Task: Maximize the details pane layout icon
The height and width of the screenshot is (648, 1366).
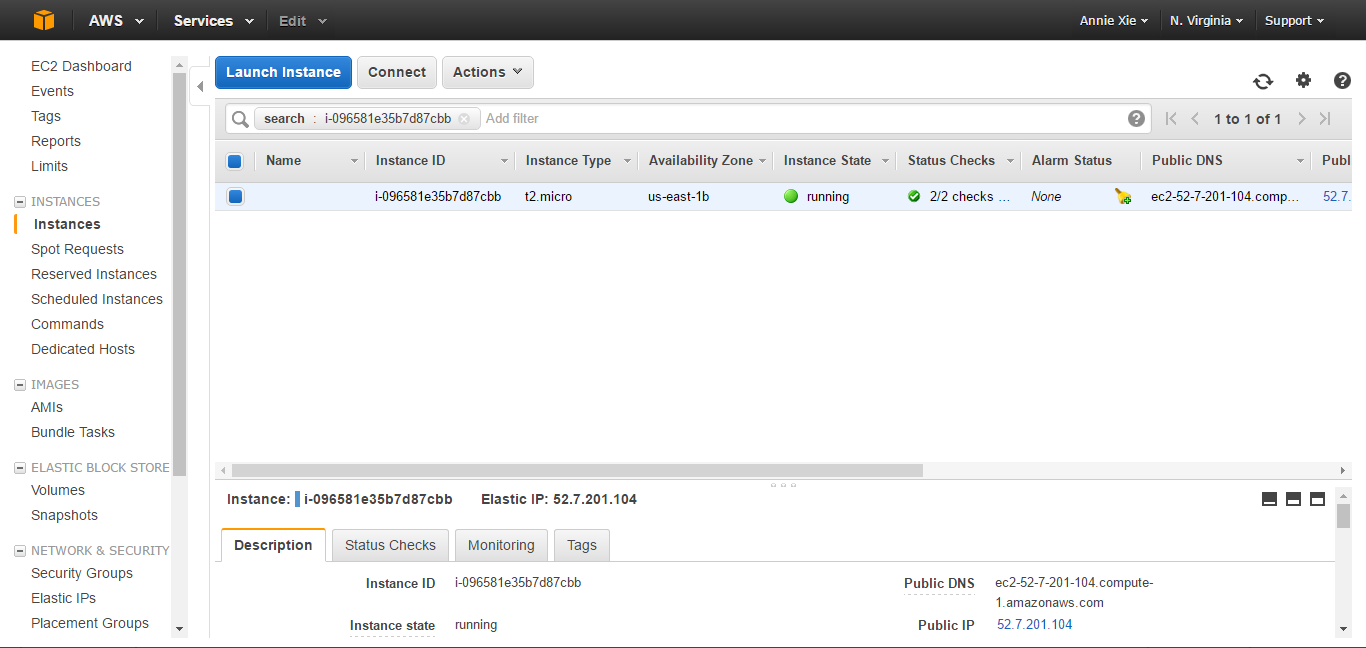Action: [1317, 499]
